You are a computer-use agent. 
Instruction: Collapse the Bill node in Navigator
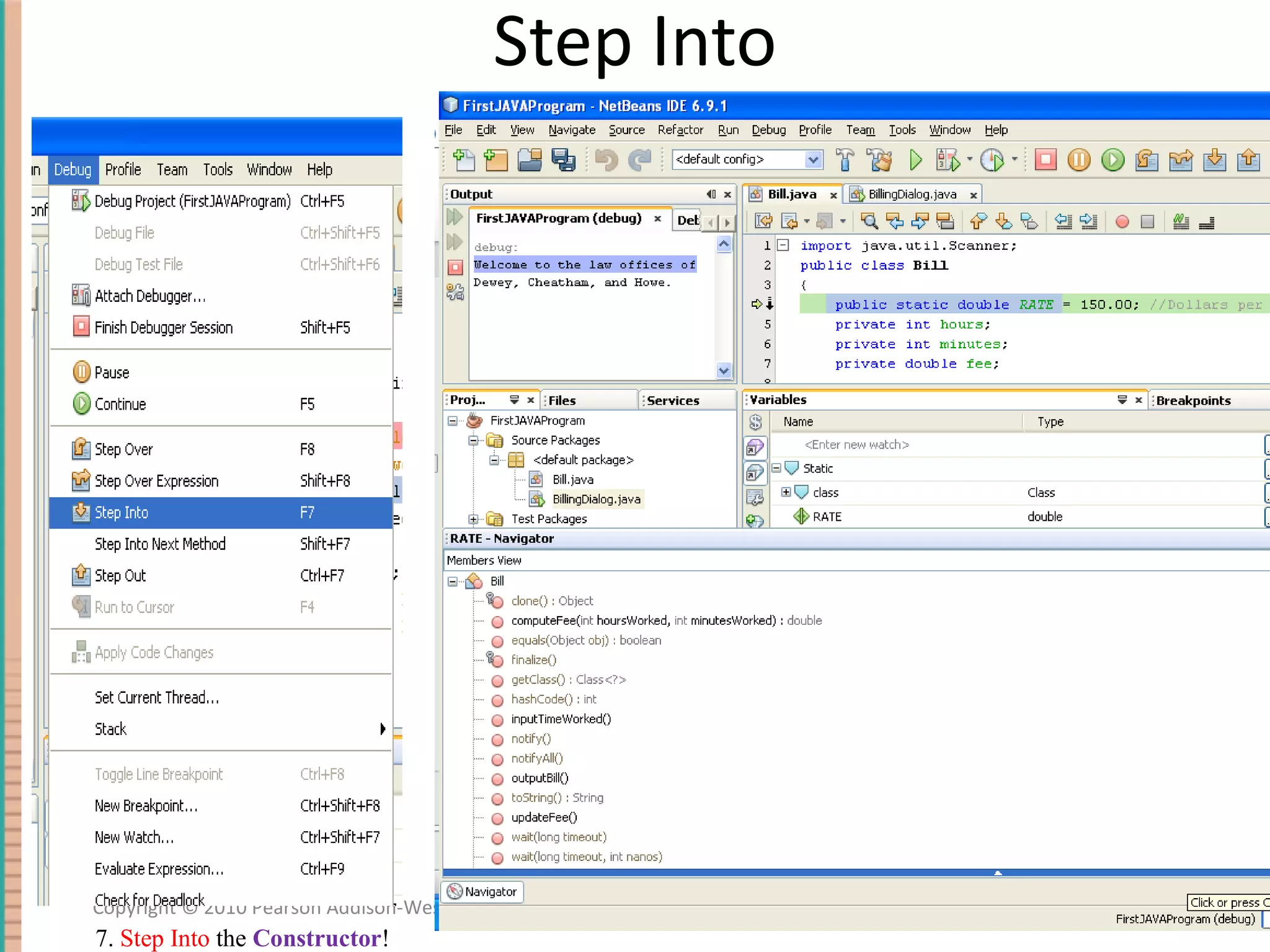[x=453, y=581]
